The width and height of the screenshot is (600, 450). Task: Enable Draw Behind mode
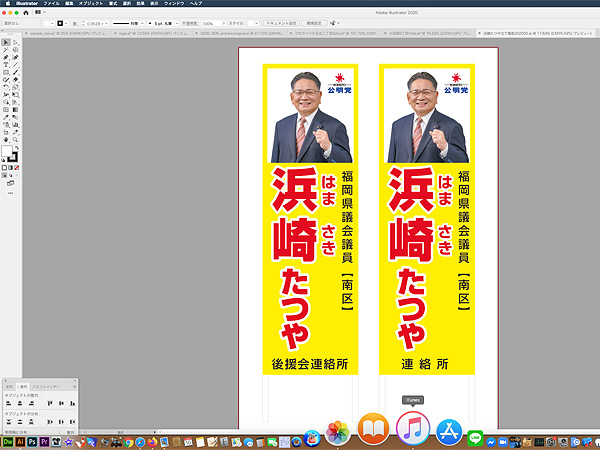(x=10, y=175)
